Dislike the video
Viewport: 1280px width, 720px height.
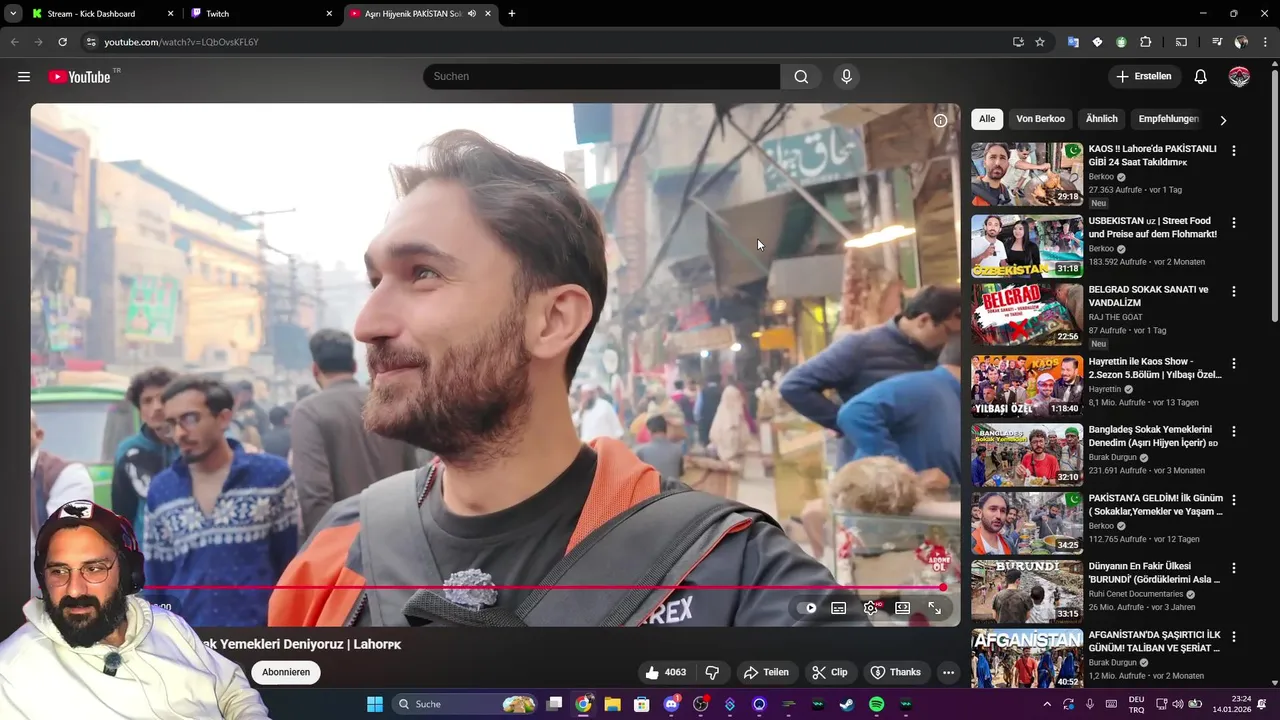click(x=713, y=672)
